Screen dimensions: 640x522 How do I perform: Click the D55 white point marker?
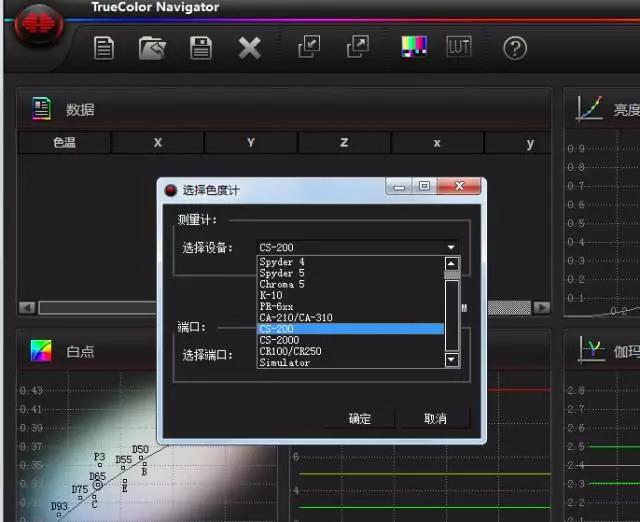click(x=123, y=468)
